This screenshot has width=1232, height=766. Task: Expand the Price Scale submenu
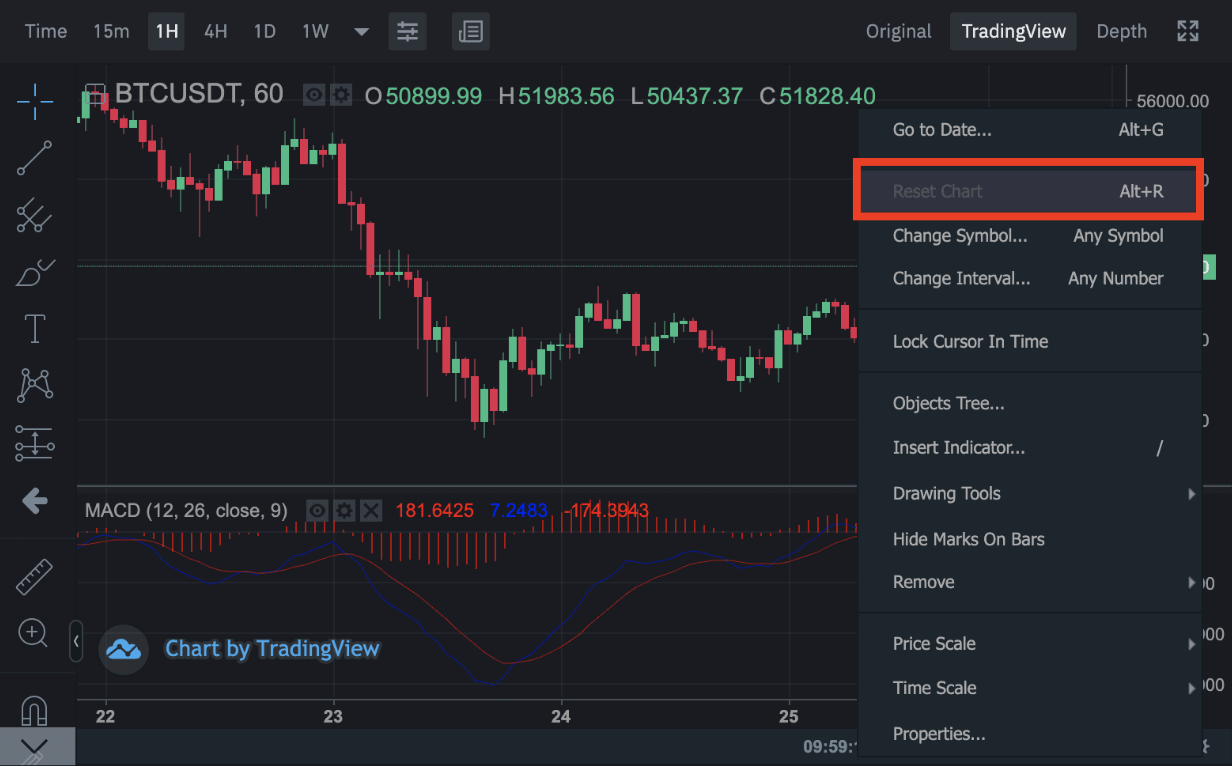point(1030,644)
